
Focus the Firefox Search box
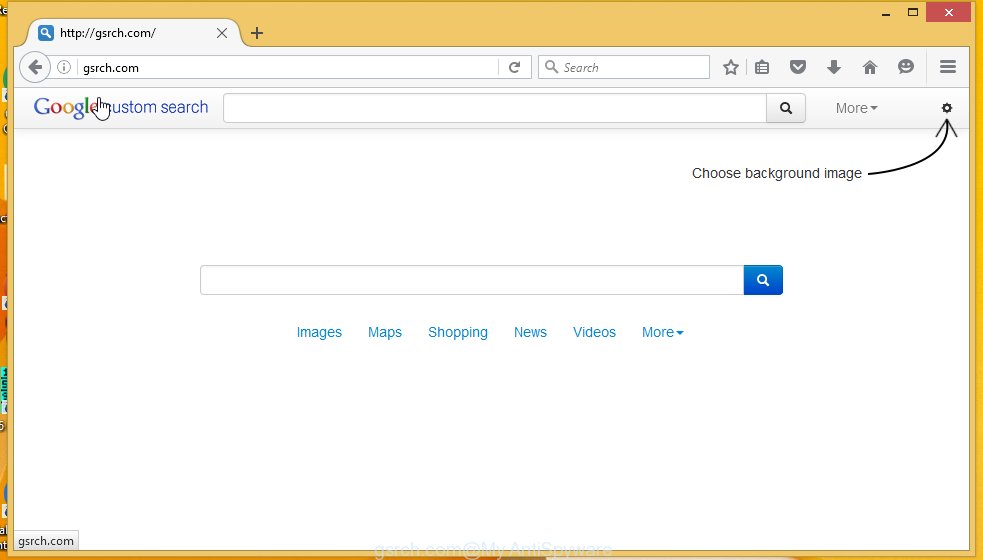click(x=624, y=67)
